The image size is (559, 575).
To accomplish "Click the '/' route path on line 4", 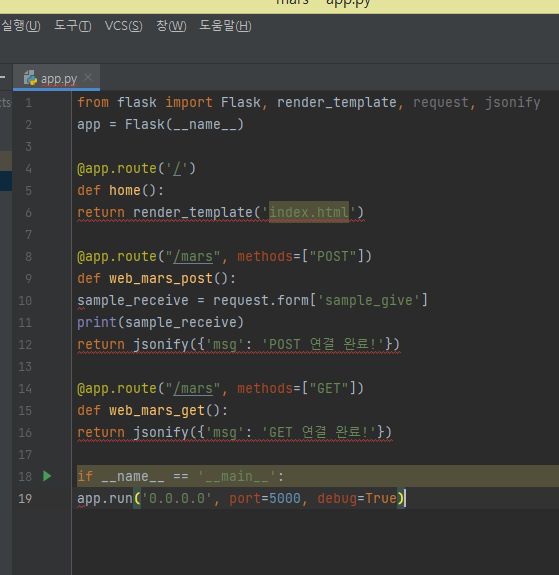I will coord(177,168).
